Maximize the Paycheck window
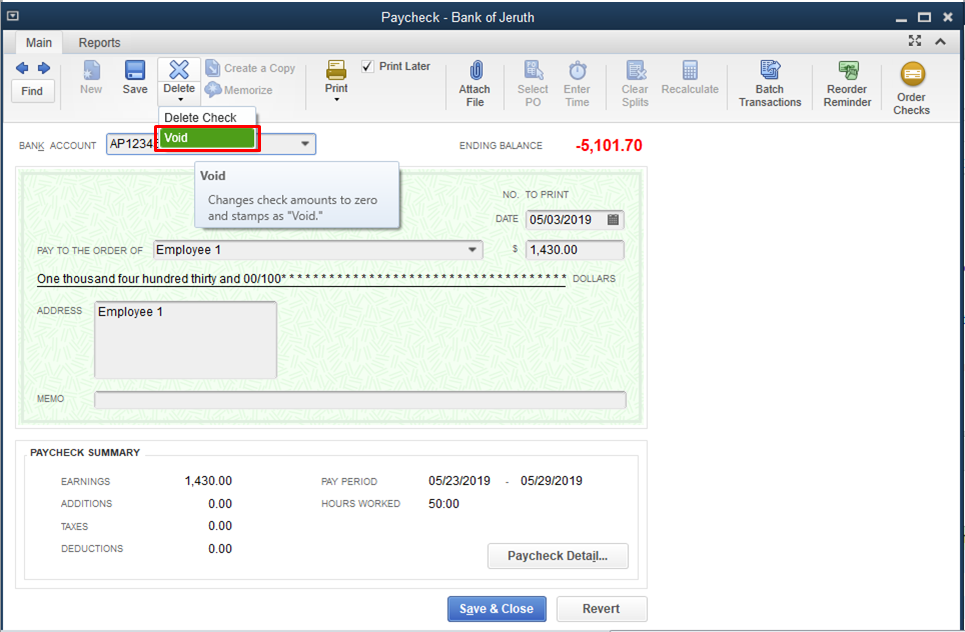The width and height of the screenshot is (965, 632). (924, 17)
